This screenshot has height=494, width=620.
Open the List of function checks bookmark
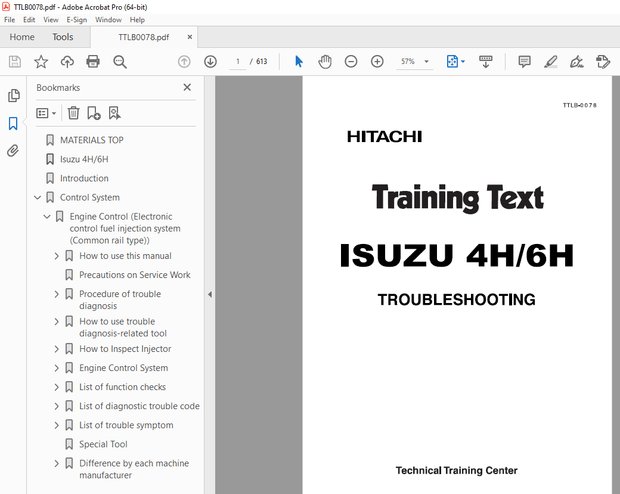tap(123, 387)
